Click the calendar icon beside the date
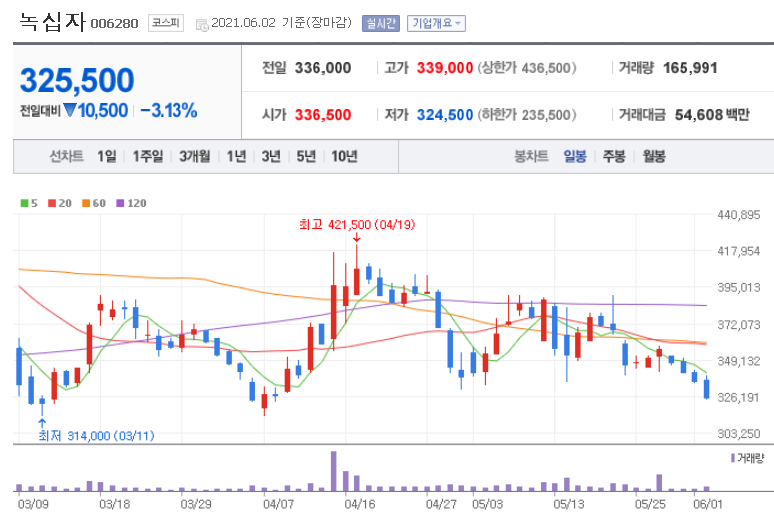The image size is (774, 523). coord(202,25)
